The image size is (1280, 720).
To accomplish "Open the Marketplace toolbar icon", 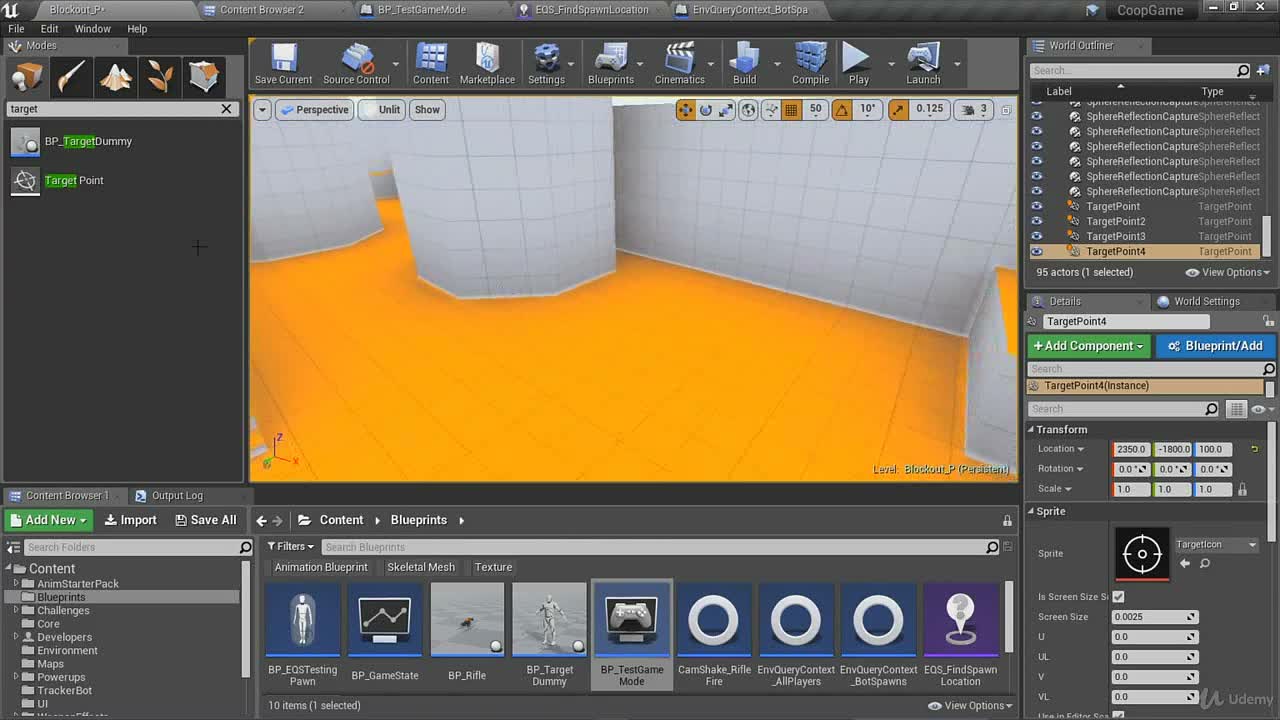I will [x=487, y=64].
